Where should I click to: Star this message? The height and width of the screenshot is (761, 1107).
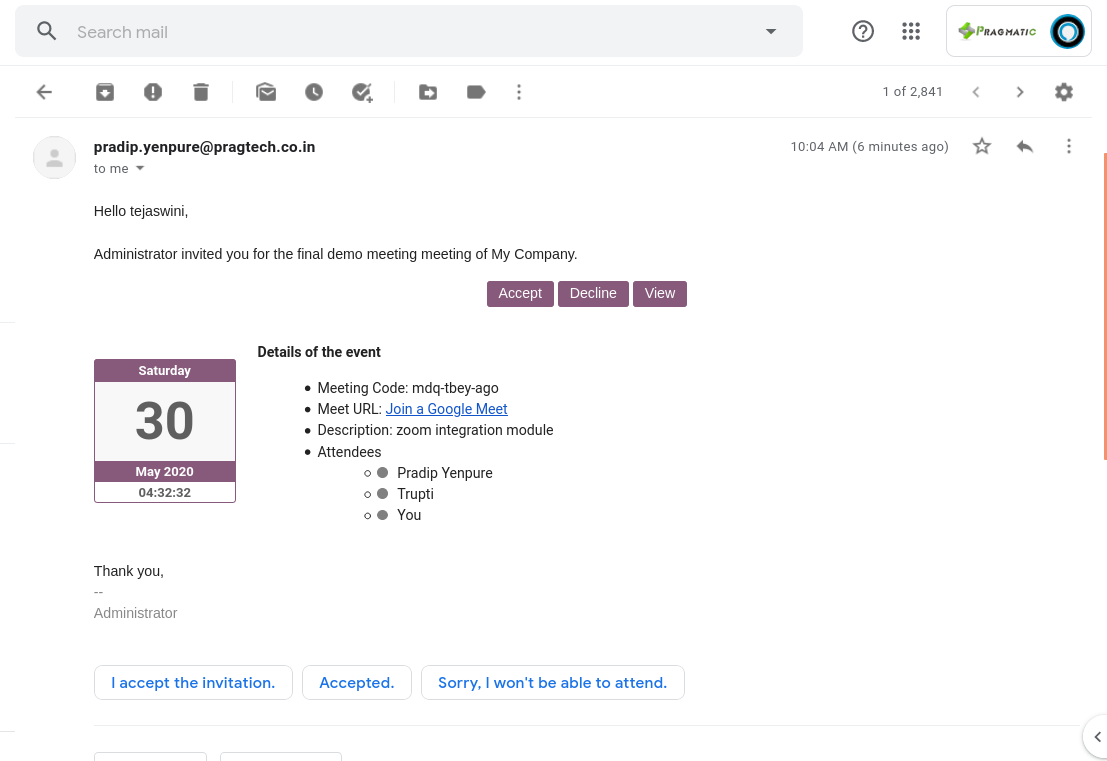point(982,146)
